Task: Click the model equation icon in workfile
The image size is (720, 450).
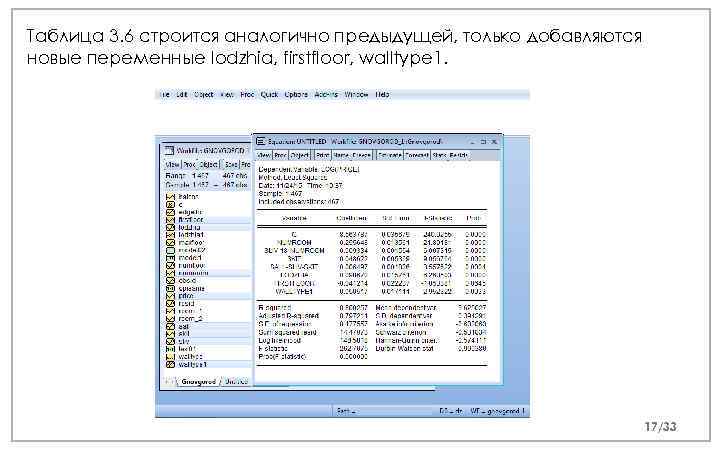Action: pyautogui.click(x=170, y=258)
